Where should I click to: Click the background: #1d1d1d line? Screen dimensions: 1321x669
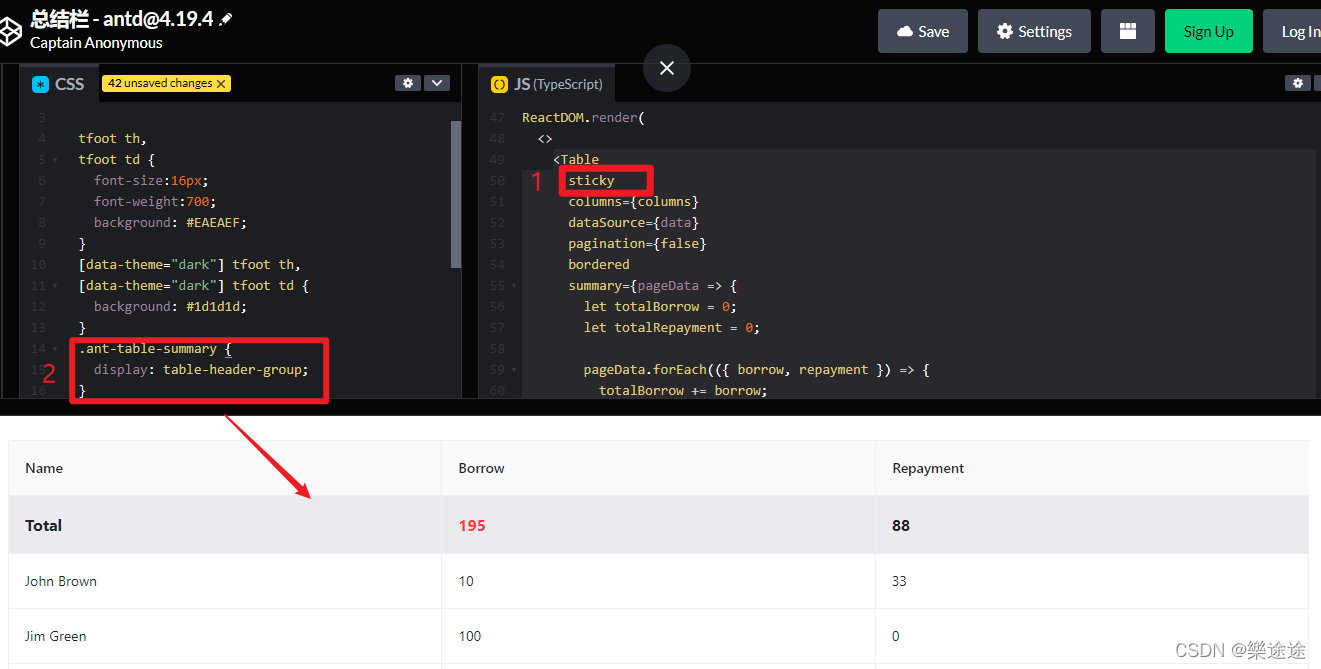pos(170,307)
